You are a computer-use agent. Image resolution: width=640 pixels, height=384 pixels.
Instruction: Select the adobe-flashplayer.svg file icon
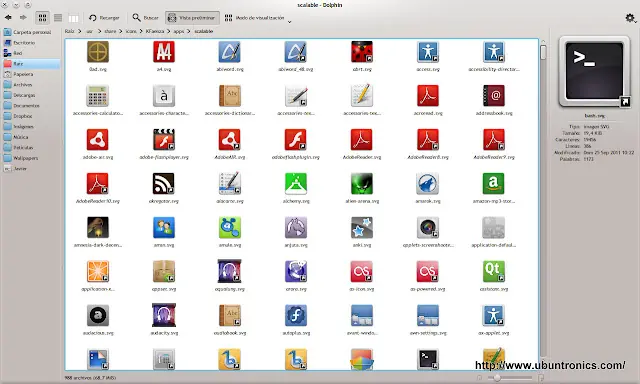pyautogui.click(x=164, y=140)
